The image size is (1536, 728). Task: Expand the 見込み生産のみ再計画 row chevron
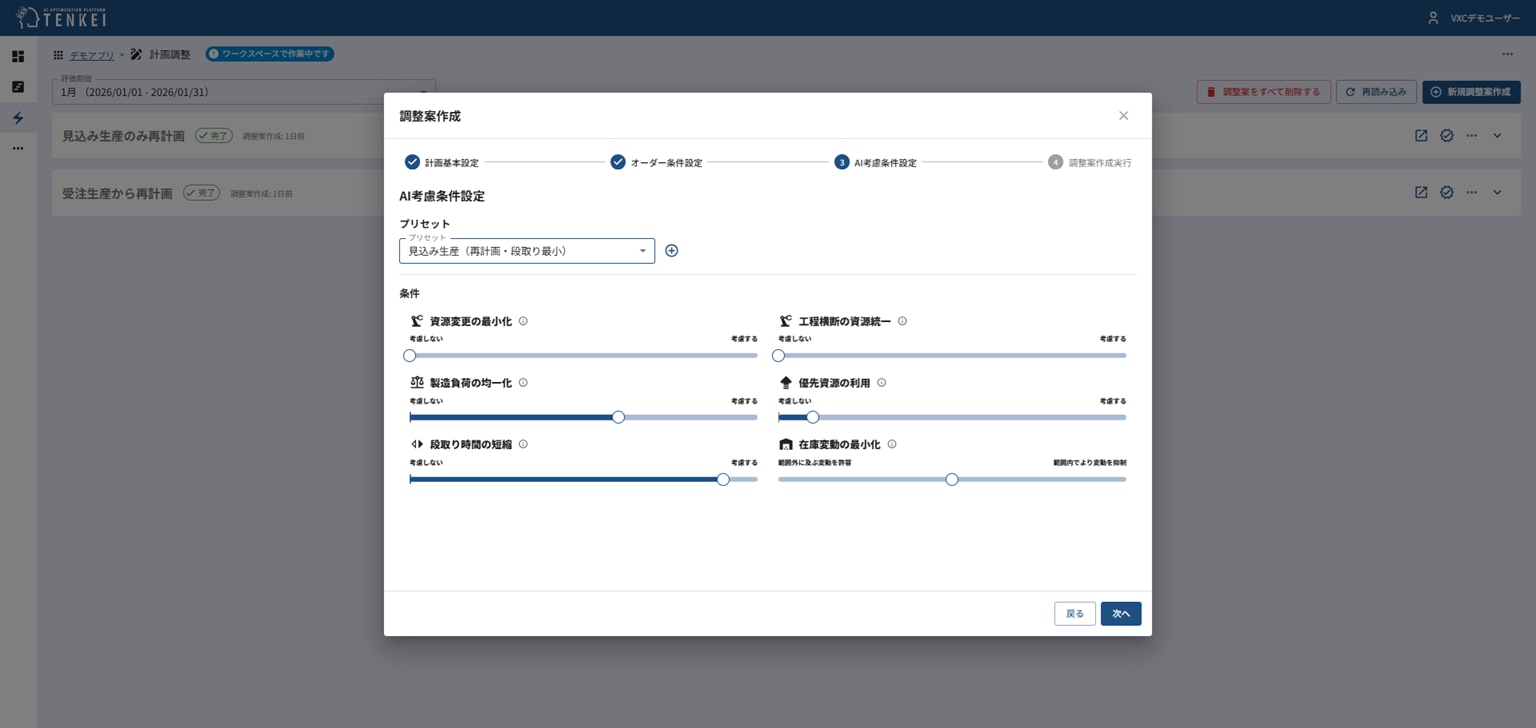[1497, 135]
